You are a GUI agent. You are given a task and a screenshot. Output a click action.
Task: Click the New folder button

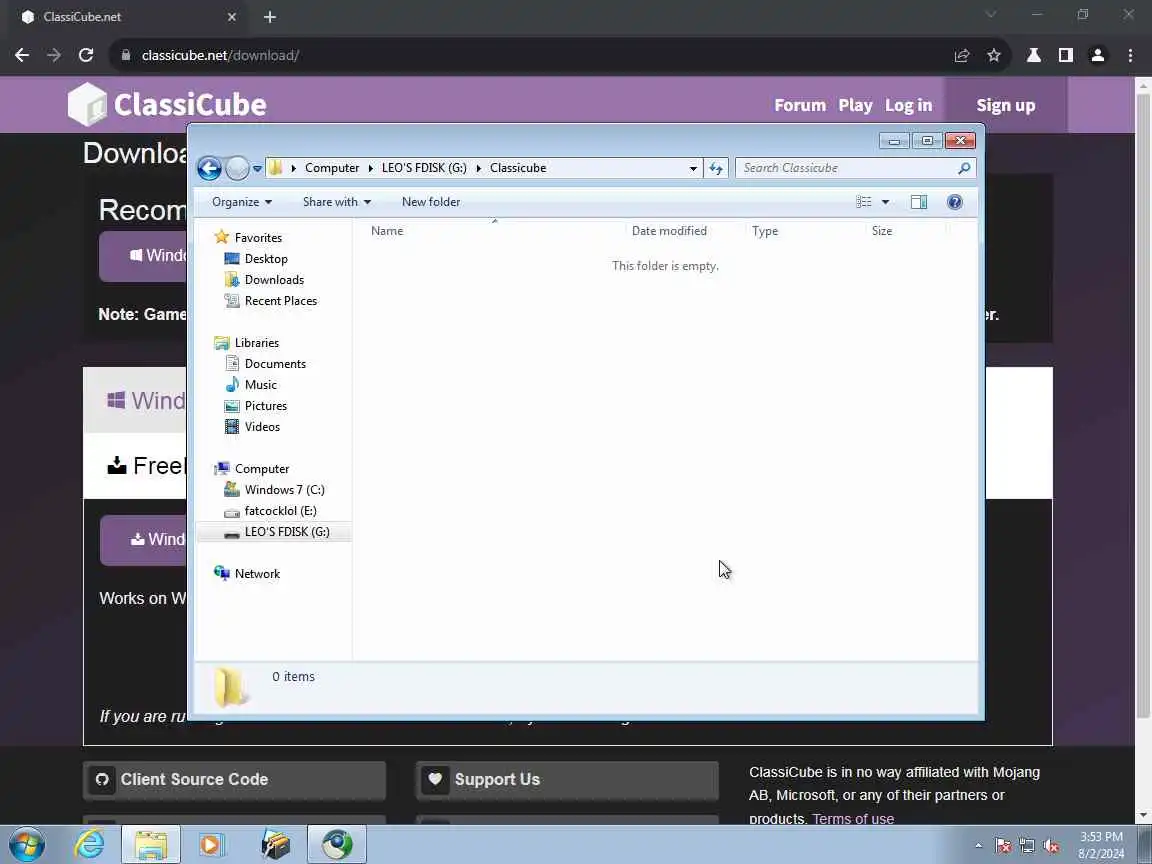click(431, 202)
